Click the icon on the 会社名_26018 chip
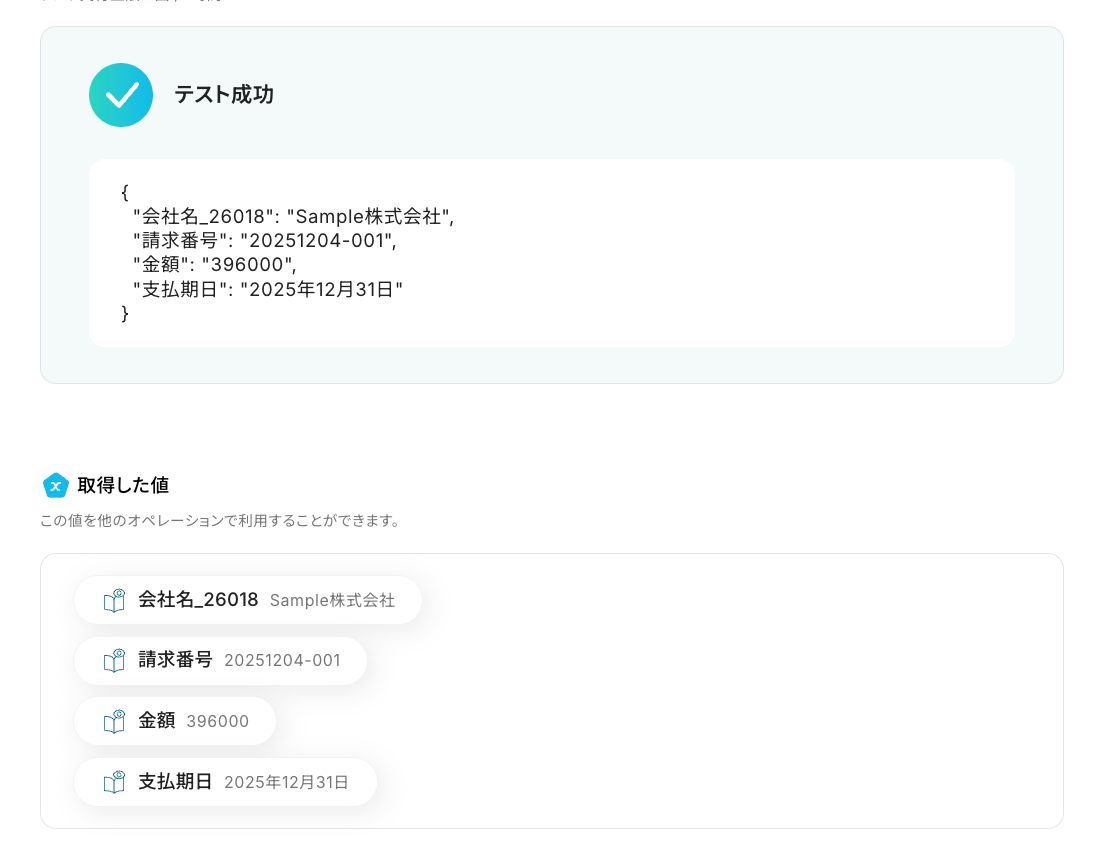This screenshot has height=852, width=1110. pyautogui.click(x=115, y=600)
